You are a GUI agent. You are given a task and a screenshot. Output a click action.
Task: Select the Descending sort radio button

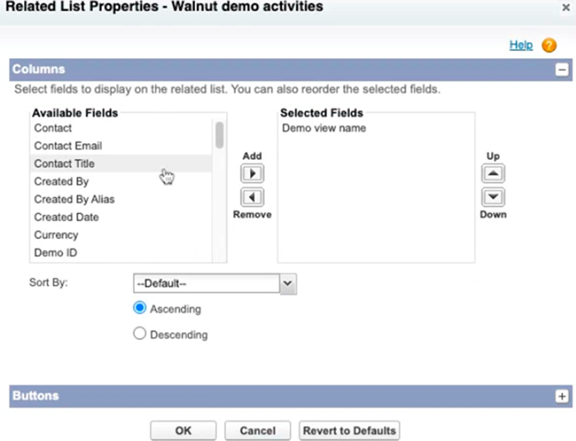140,333
